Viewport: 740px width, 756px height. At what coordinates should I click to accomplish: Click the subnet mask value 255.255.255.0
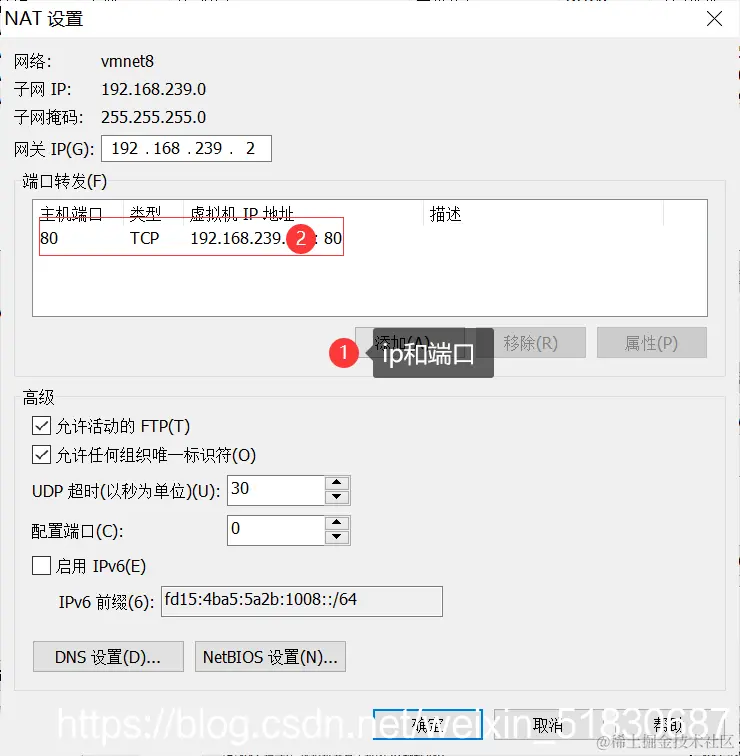(153, 117)
